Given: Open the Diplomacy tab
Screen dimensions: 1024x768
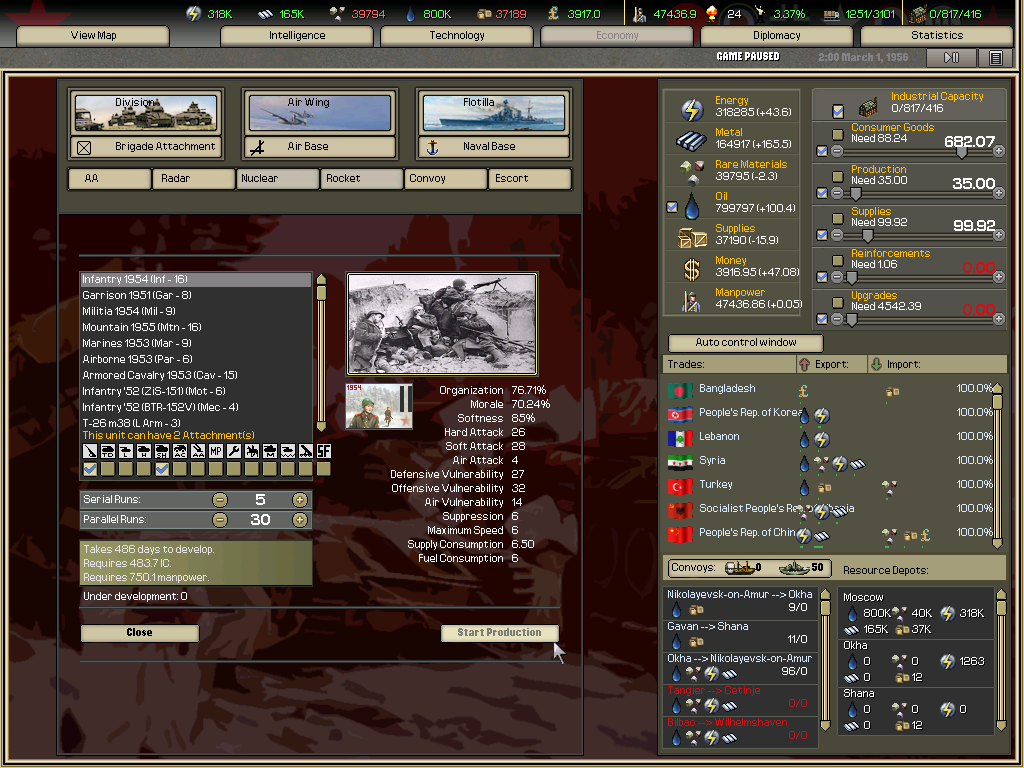Looking at the screenshot, I should tap(777, 36).
